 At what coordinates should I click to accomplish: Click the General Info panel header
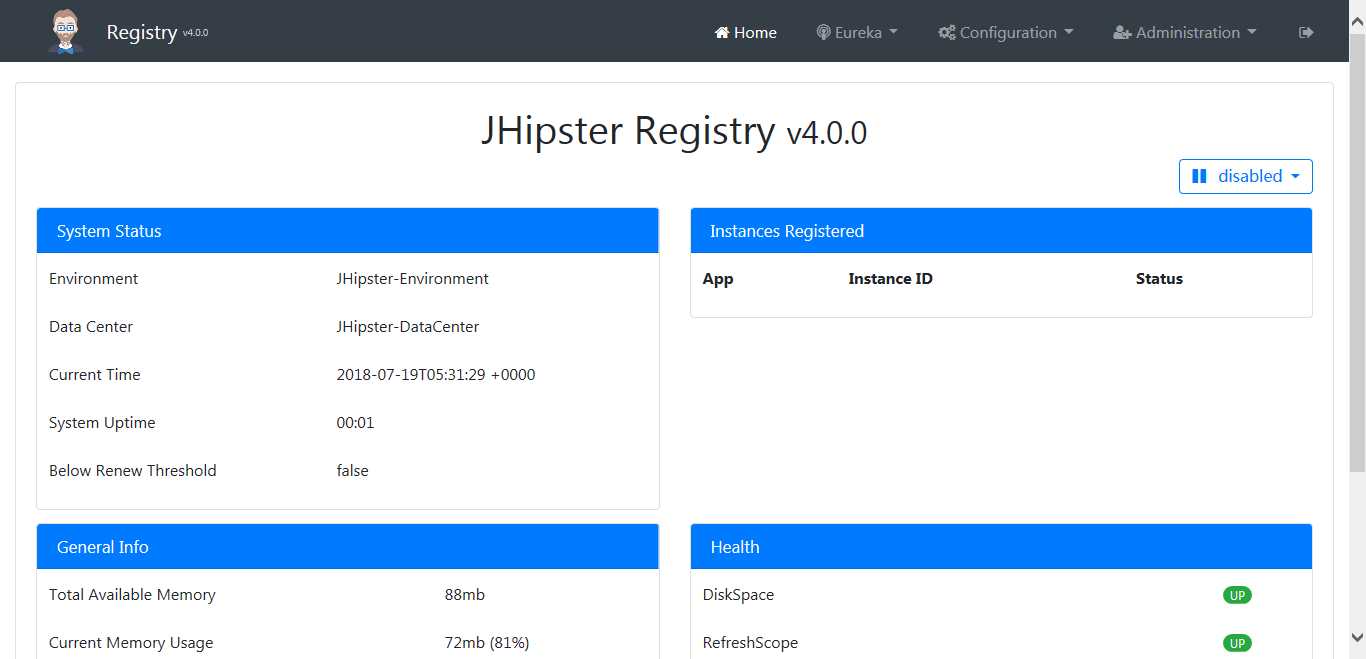click(x=348, y=547)
